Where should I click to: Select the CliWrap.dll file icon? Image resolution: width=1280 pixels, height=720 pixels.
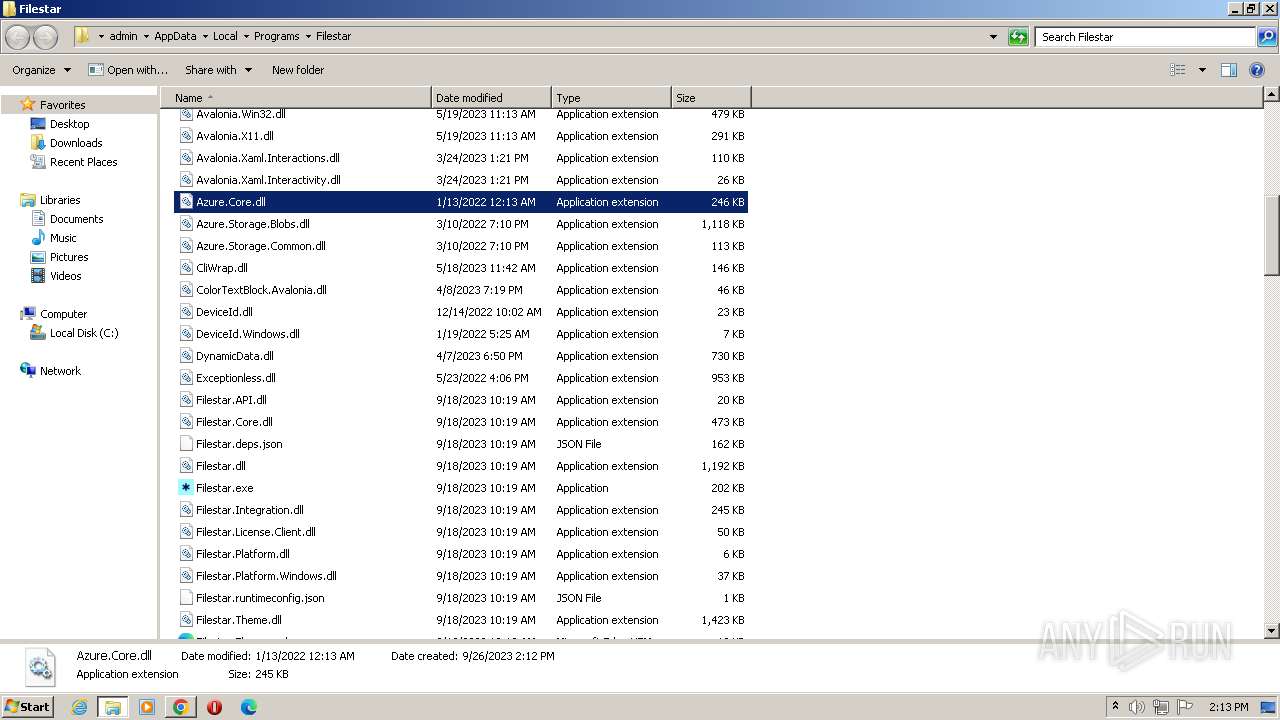186,268
